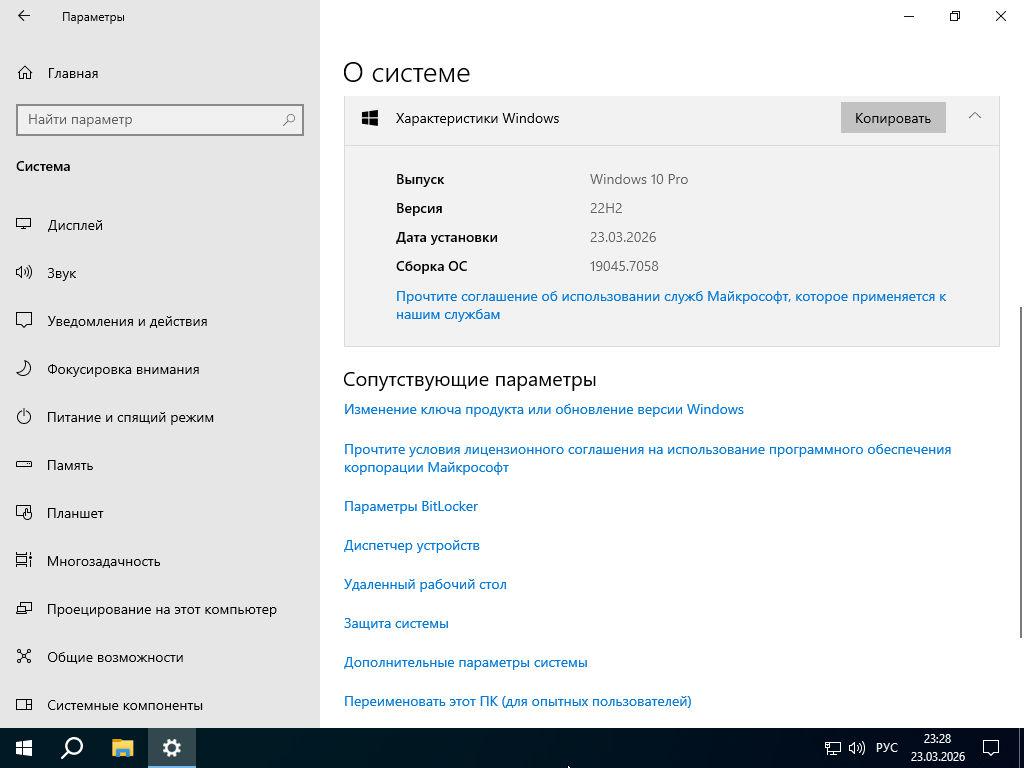1024x768 pixels.
Task: Select Notifications and actions (Уведомления и действия)
Action: [x=127, y=321]
